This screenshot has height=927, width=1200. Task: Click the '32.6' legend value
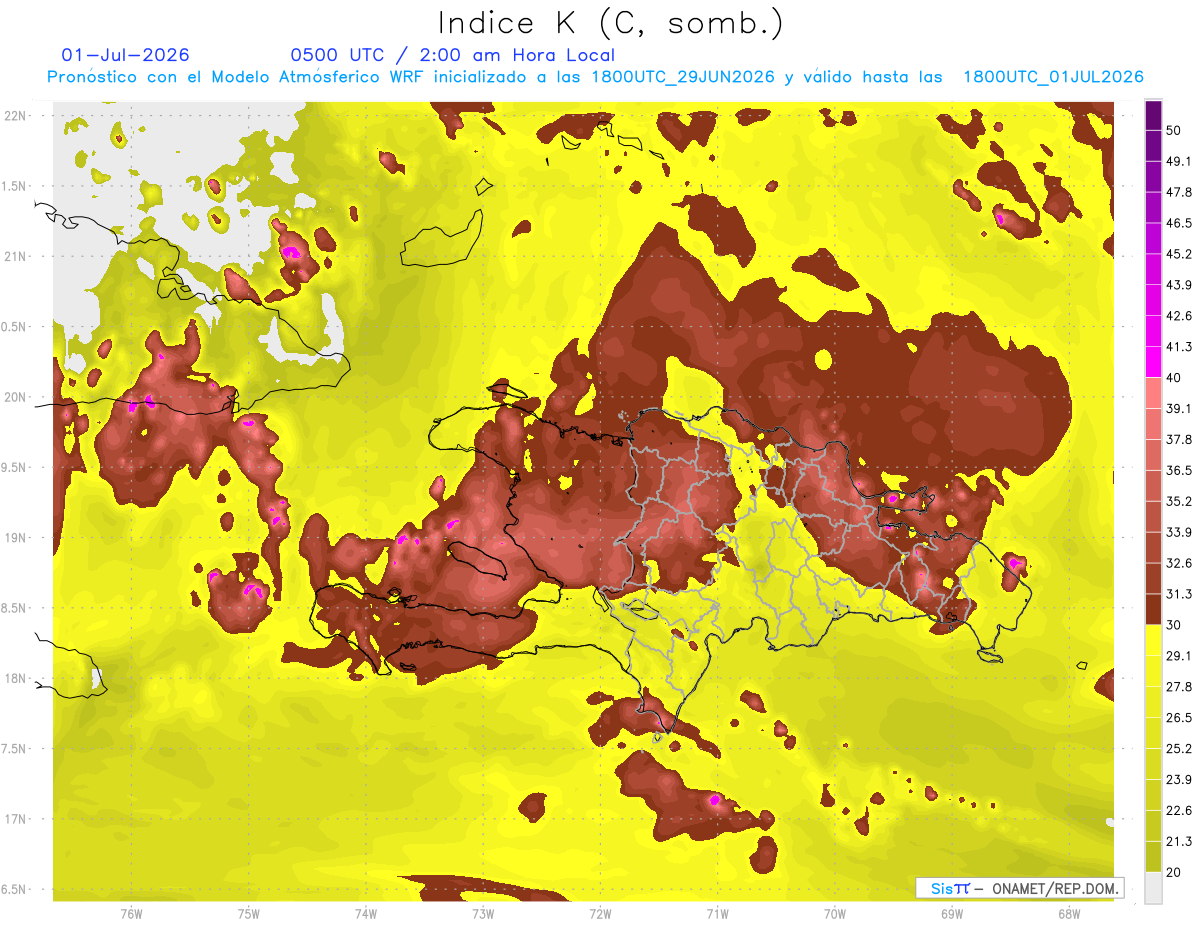pos(1179,563)
